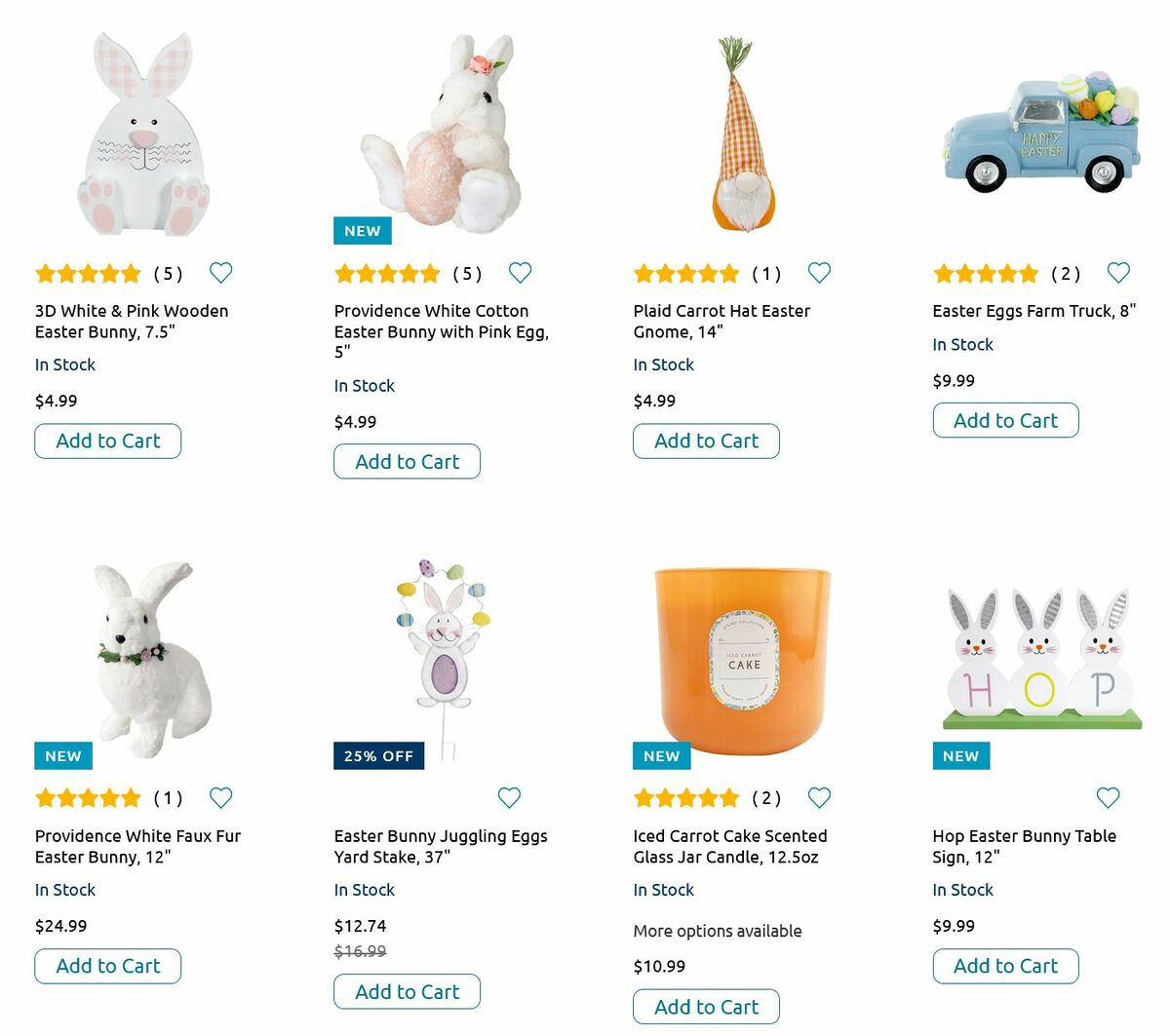Click the star rating of Carrot Hat Gnome

click(x=686, y=274)
